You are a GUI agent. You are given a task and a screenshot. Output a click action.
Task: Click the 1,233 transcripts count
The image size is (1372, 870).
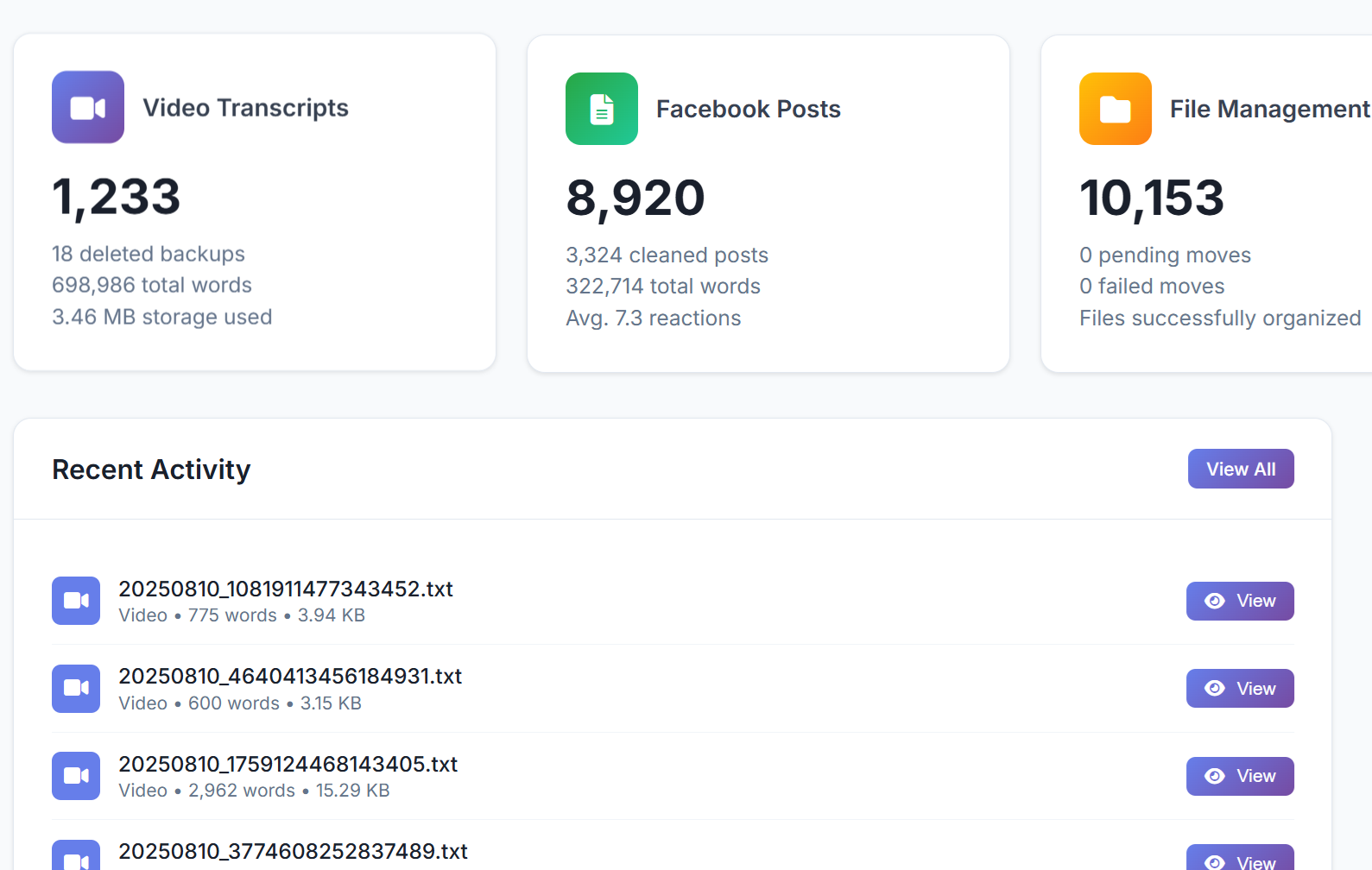[x=117, y=197]
